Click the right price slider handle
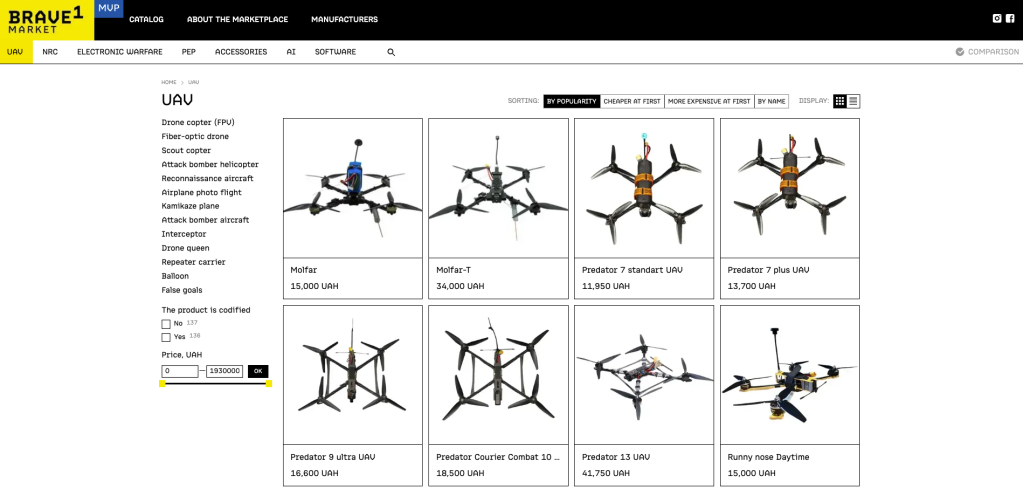This screenshot has height=489, width=1023. pyautogui.click(x=269, y=384)
